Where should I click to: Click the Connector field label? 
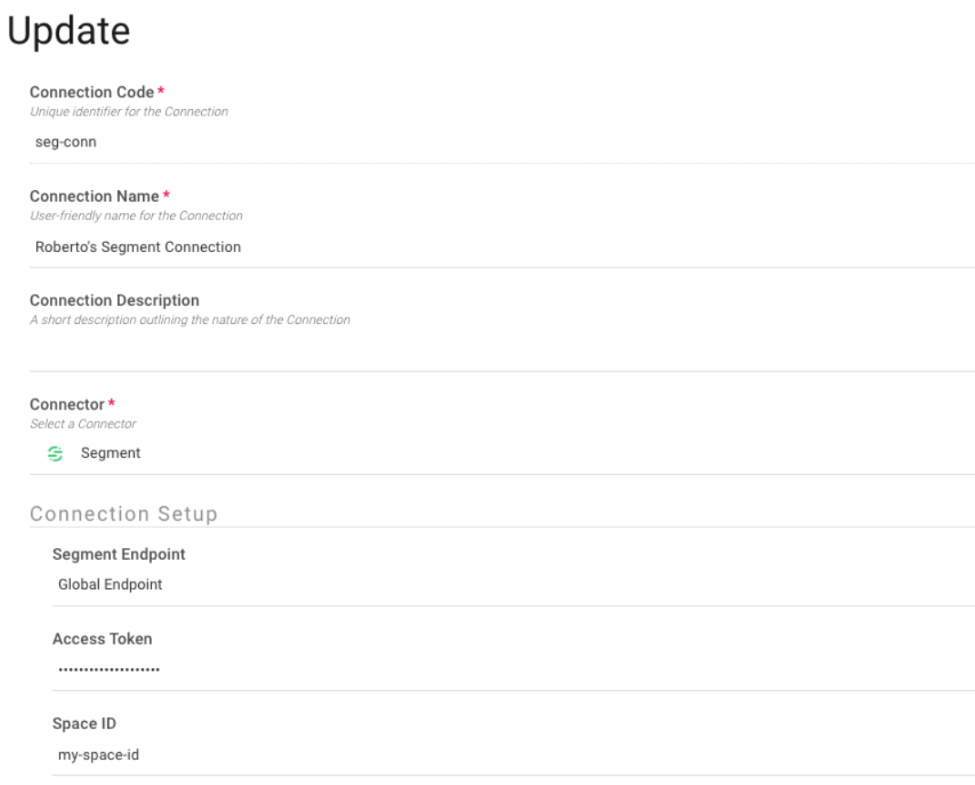point(67,404)
